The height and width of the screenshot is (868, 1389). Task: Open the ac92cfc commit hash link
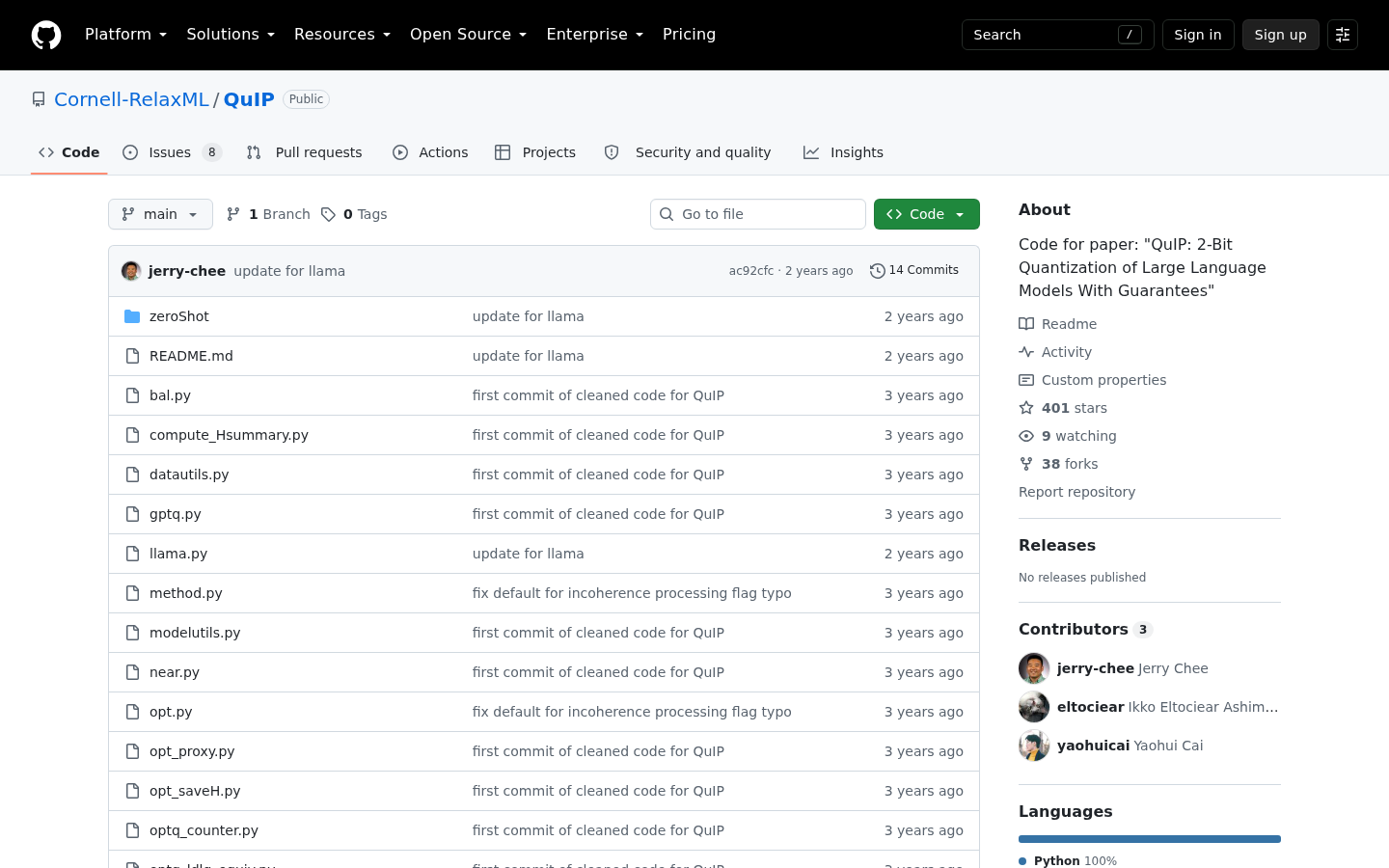pyautogui.click(x=751, y=271)
